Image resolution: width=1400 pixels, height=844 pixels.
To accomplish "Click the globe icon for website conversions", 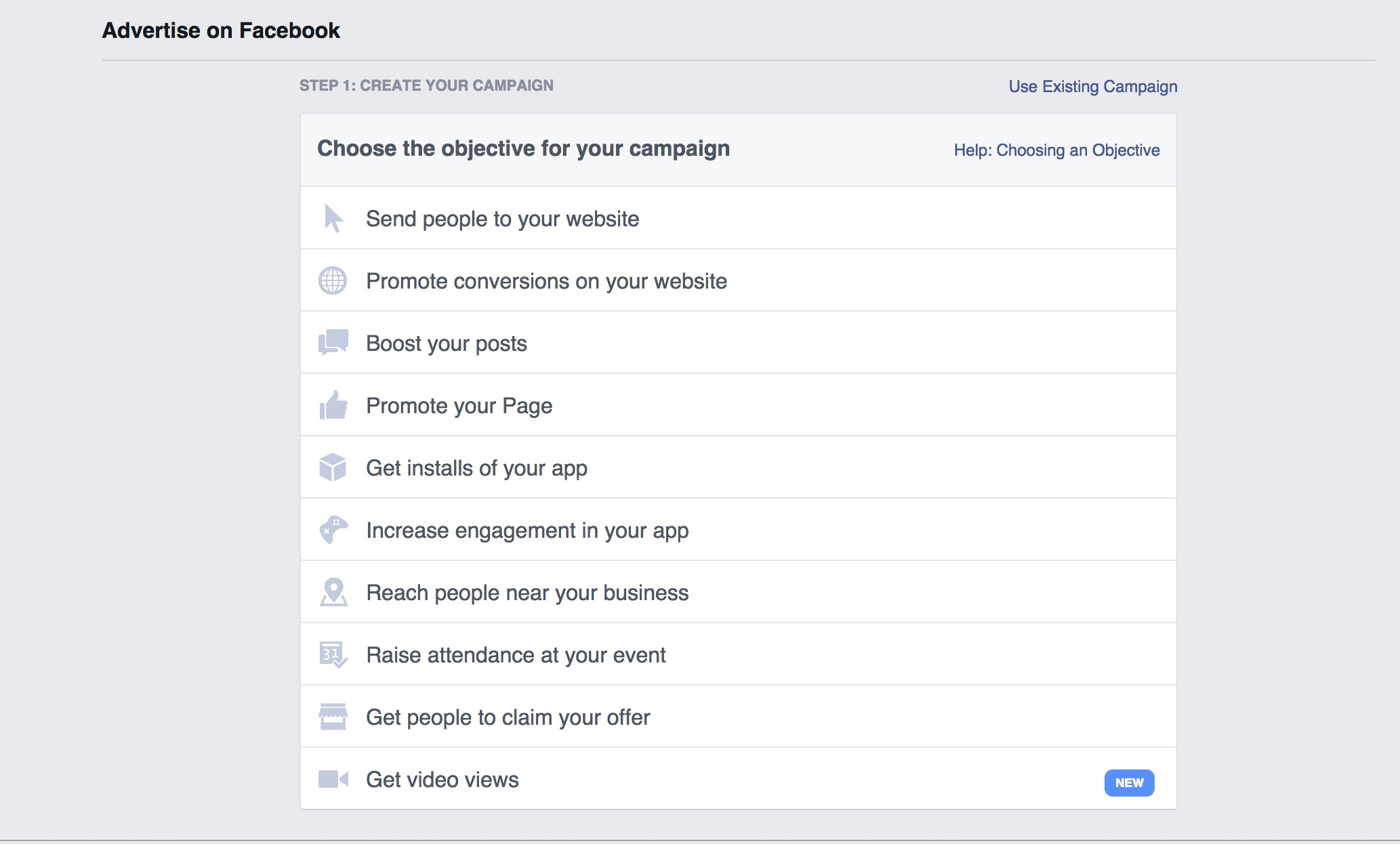I will tap(333, 280).
